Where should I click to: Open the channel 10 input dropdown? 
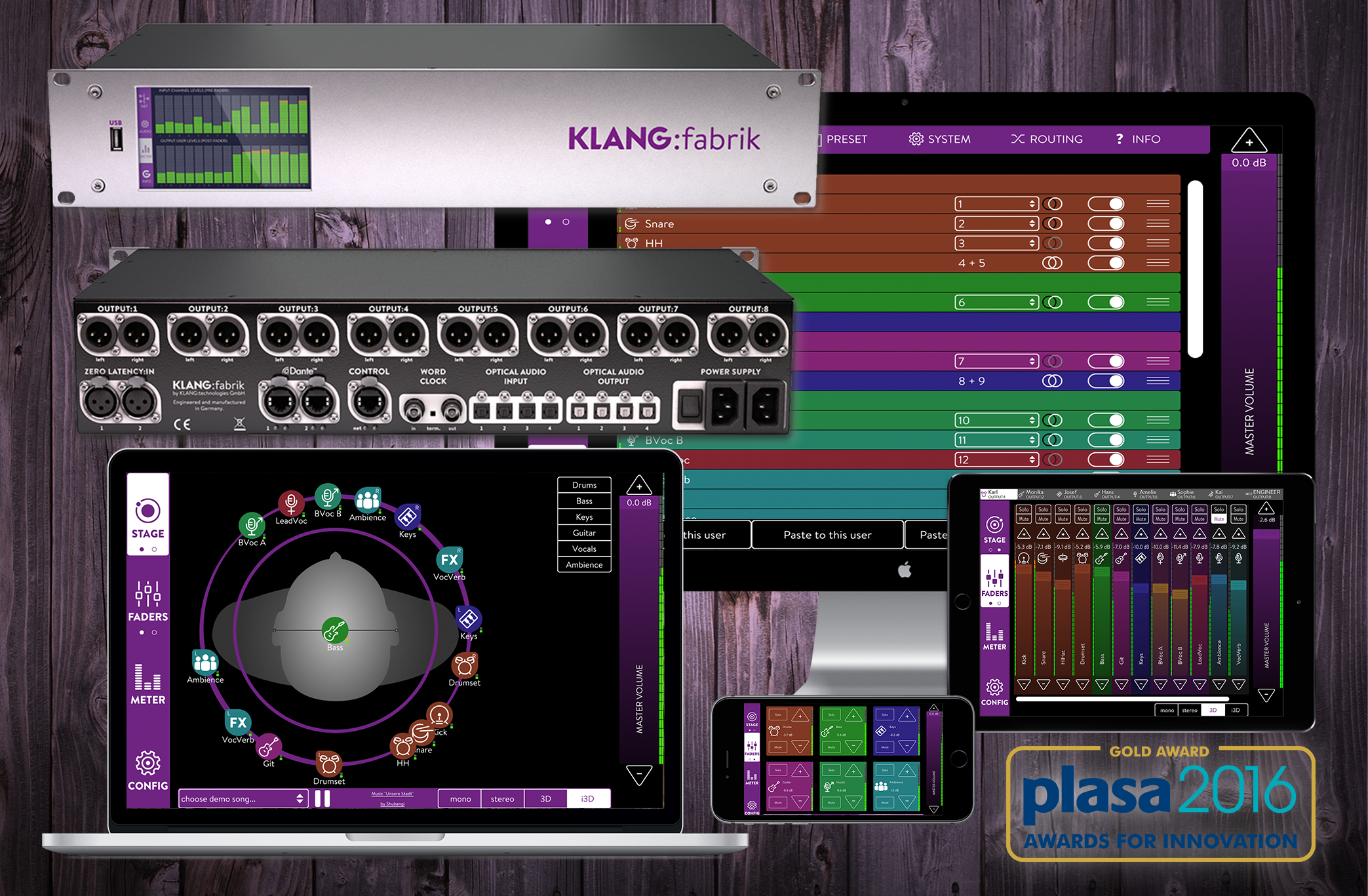(996, 420)
